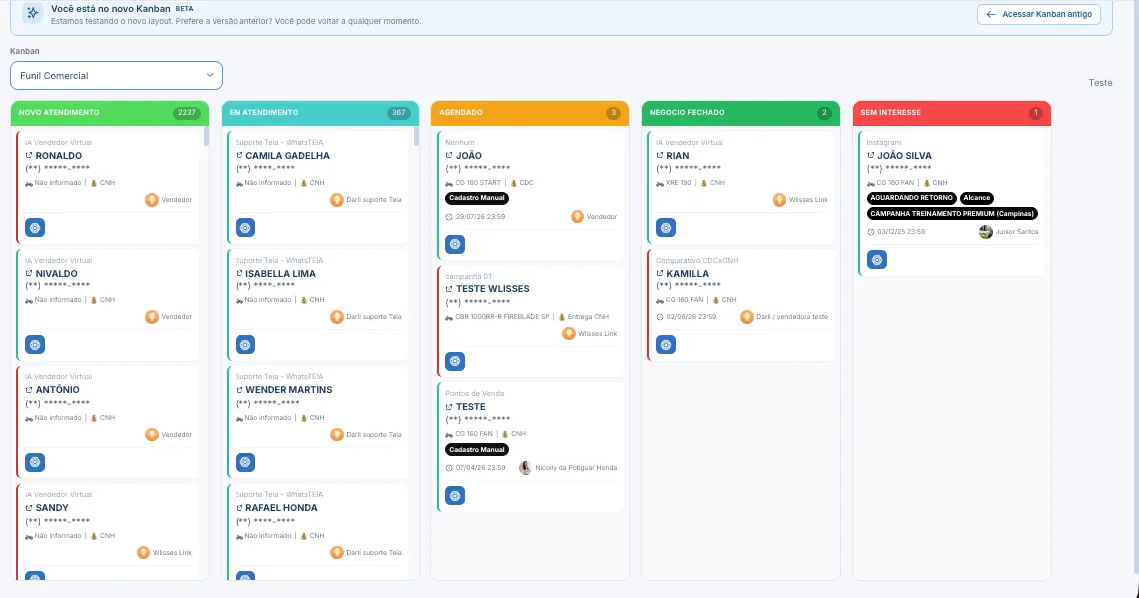This screenshot has height=598, width=1139.
Task: Click Comparativo CDCxCNH source label
Action: tap(697, 260)
